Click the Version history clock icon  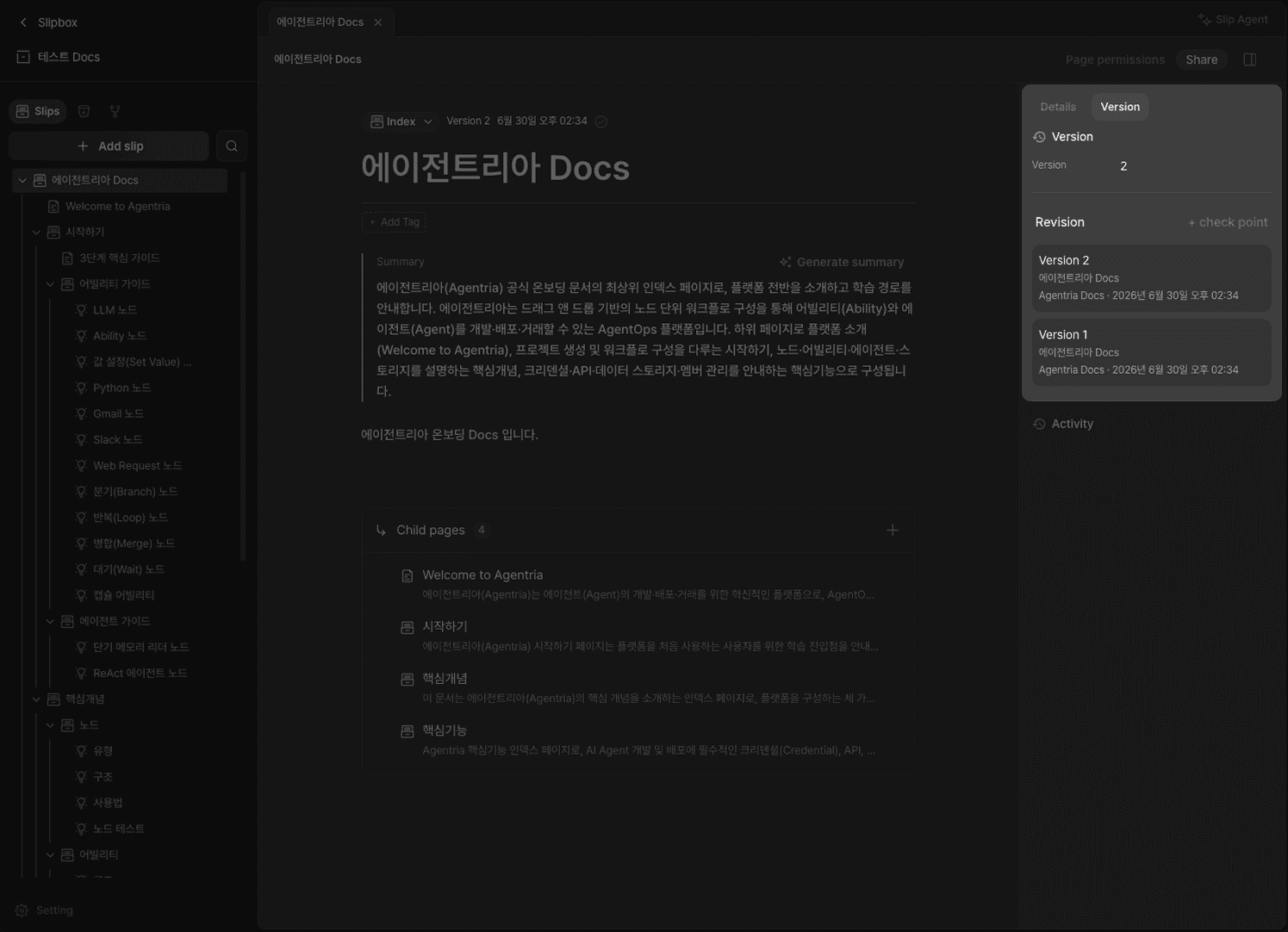coord(1039,137)
